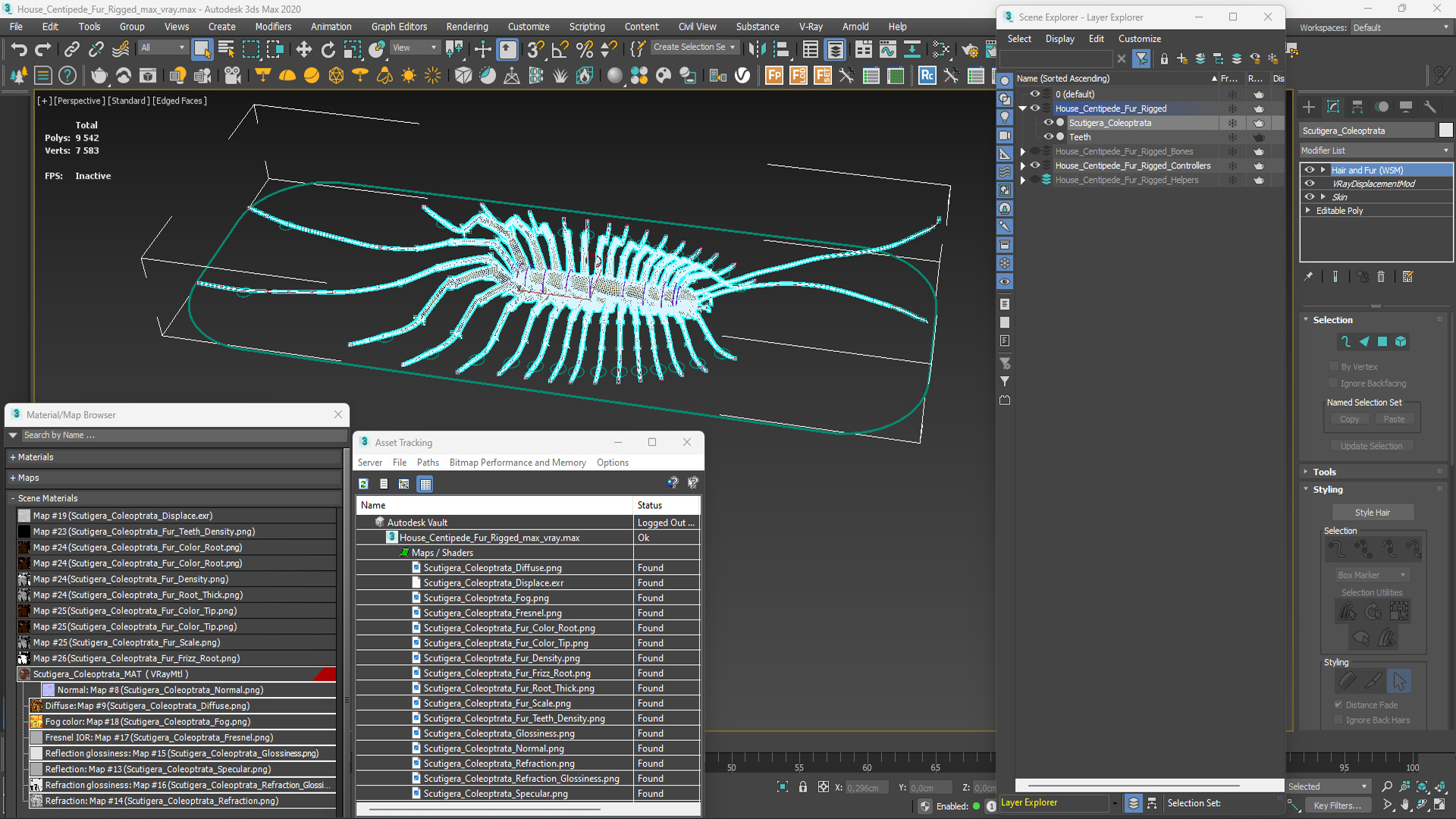Click the Key Filters button
Image resolution: width=1456 pixels, height=819 pixels.
pyautogui.click(x=1338, y=805)
